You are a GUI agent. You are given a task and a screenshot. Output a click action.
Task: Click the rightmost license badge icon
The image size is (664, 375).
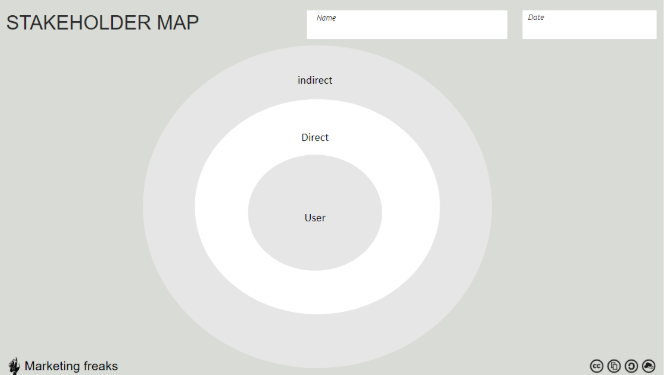(649, 366)
